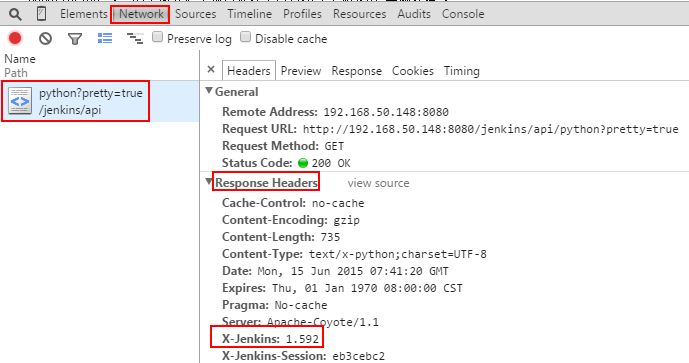This screenshot has height=363, width=689.
Task: Click the X-Jenkins-Session eb3cebc2 header
Action: click(x=303, y=356)
